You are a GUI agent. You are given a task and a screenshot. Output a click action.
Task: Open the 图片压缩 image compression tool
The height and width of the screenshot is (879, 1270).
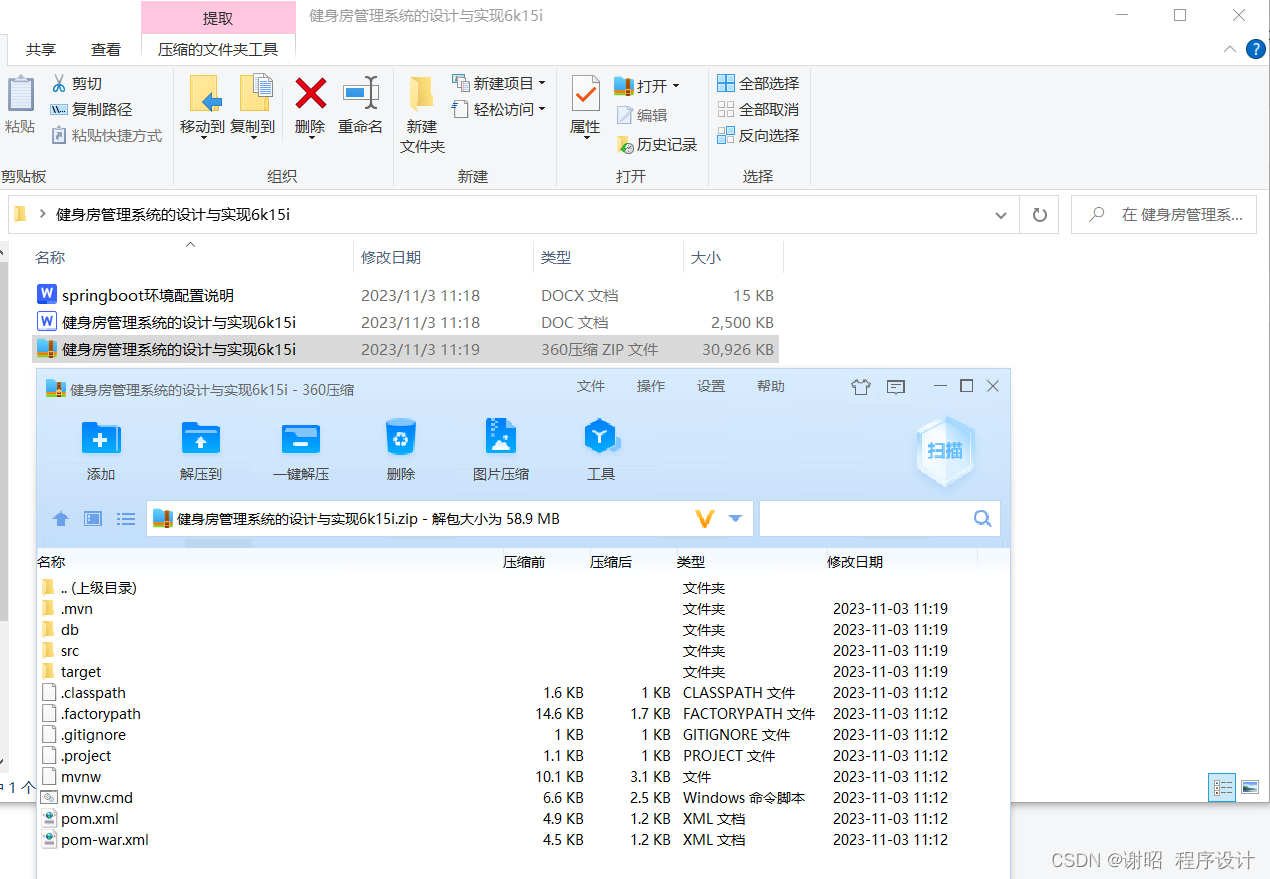coord(500,449)
